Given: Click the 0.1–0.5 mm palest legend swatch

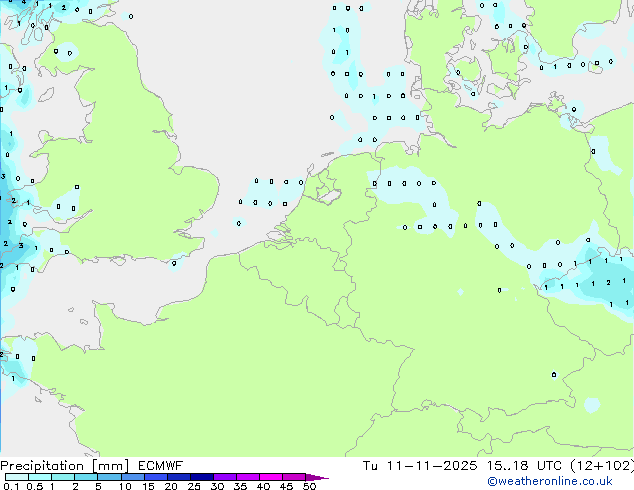Looking at the screenshot, I should [x=17, y=477].
